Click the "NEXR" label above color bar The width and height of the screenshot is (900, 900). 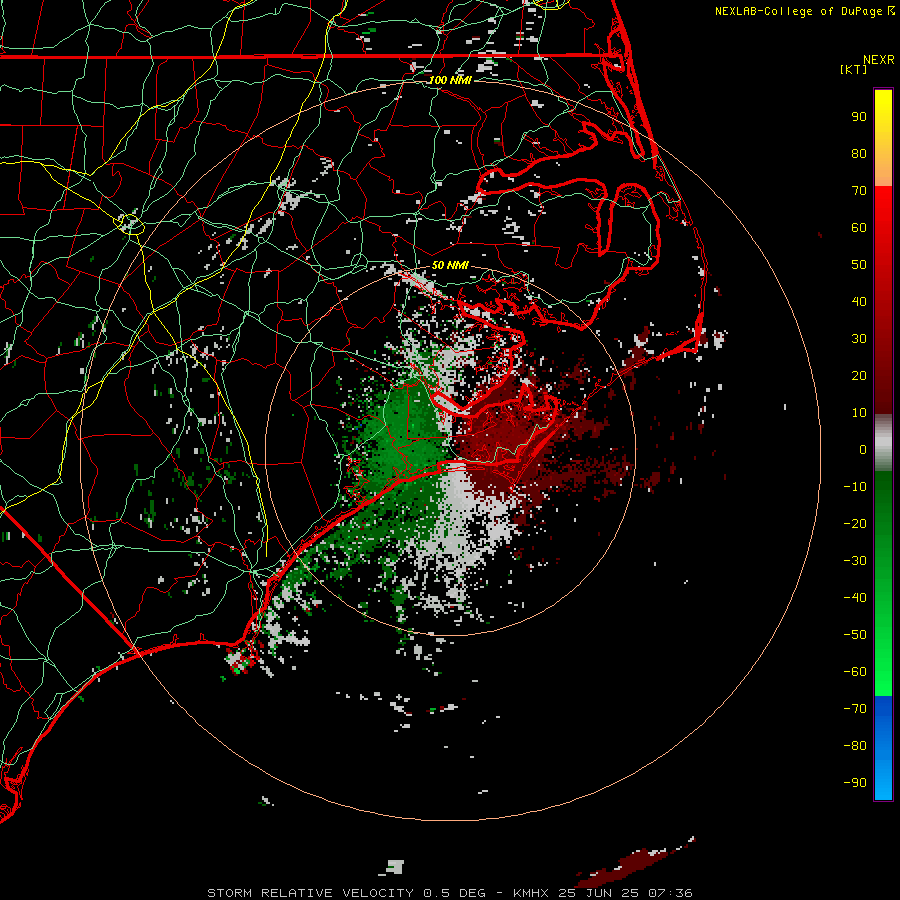point(879,60)
